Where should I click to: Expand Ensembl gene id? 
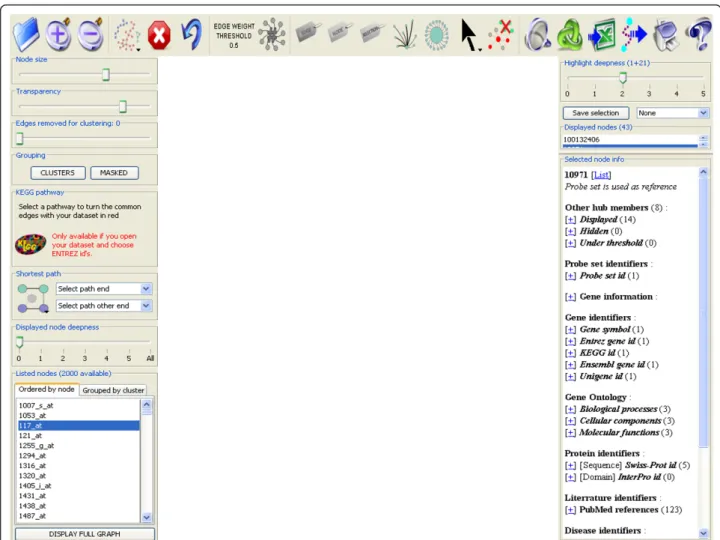[x=570, y=365]
